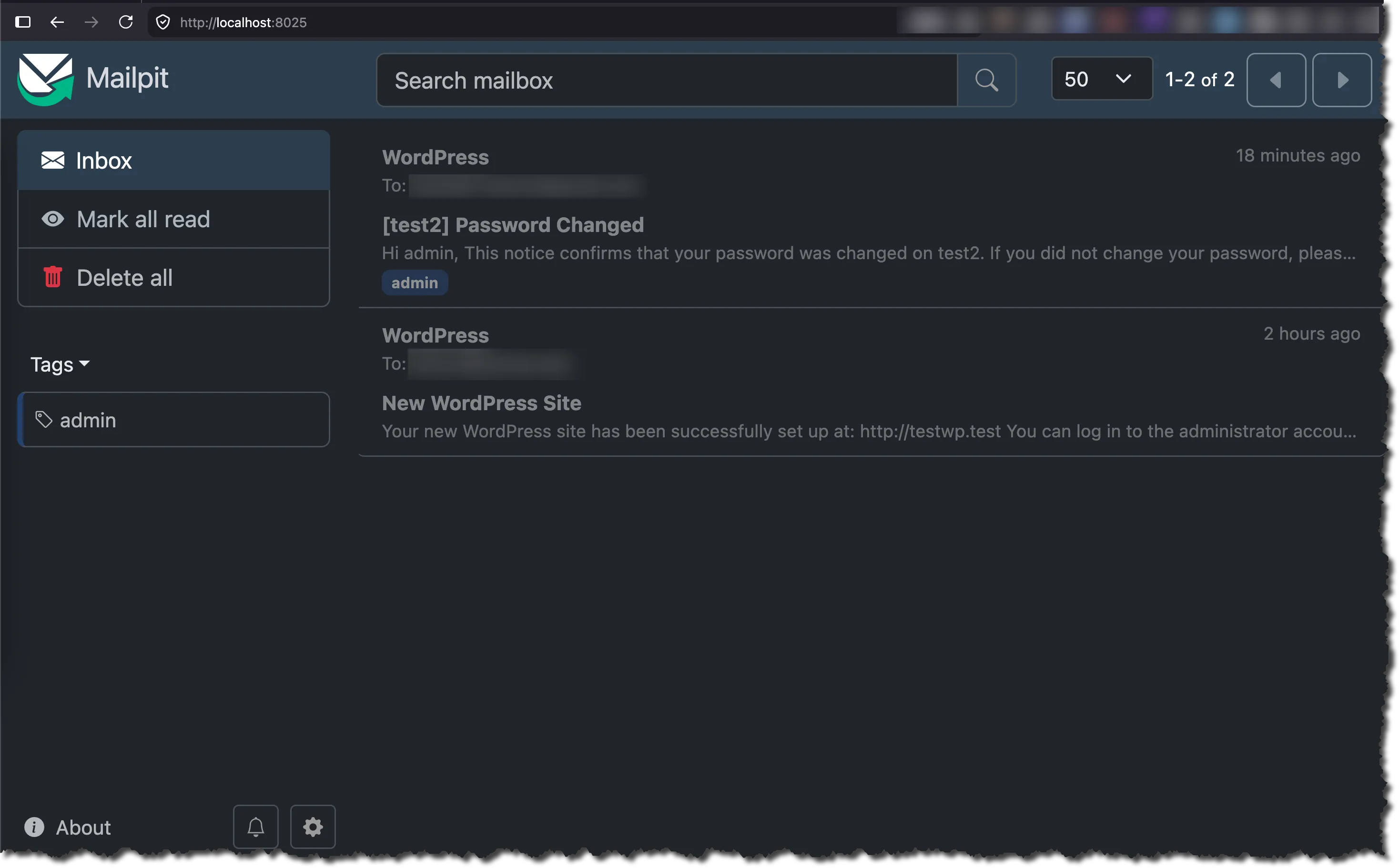Click WordPress sender on Password Changed email

435,157
